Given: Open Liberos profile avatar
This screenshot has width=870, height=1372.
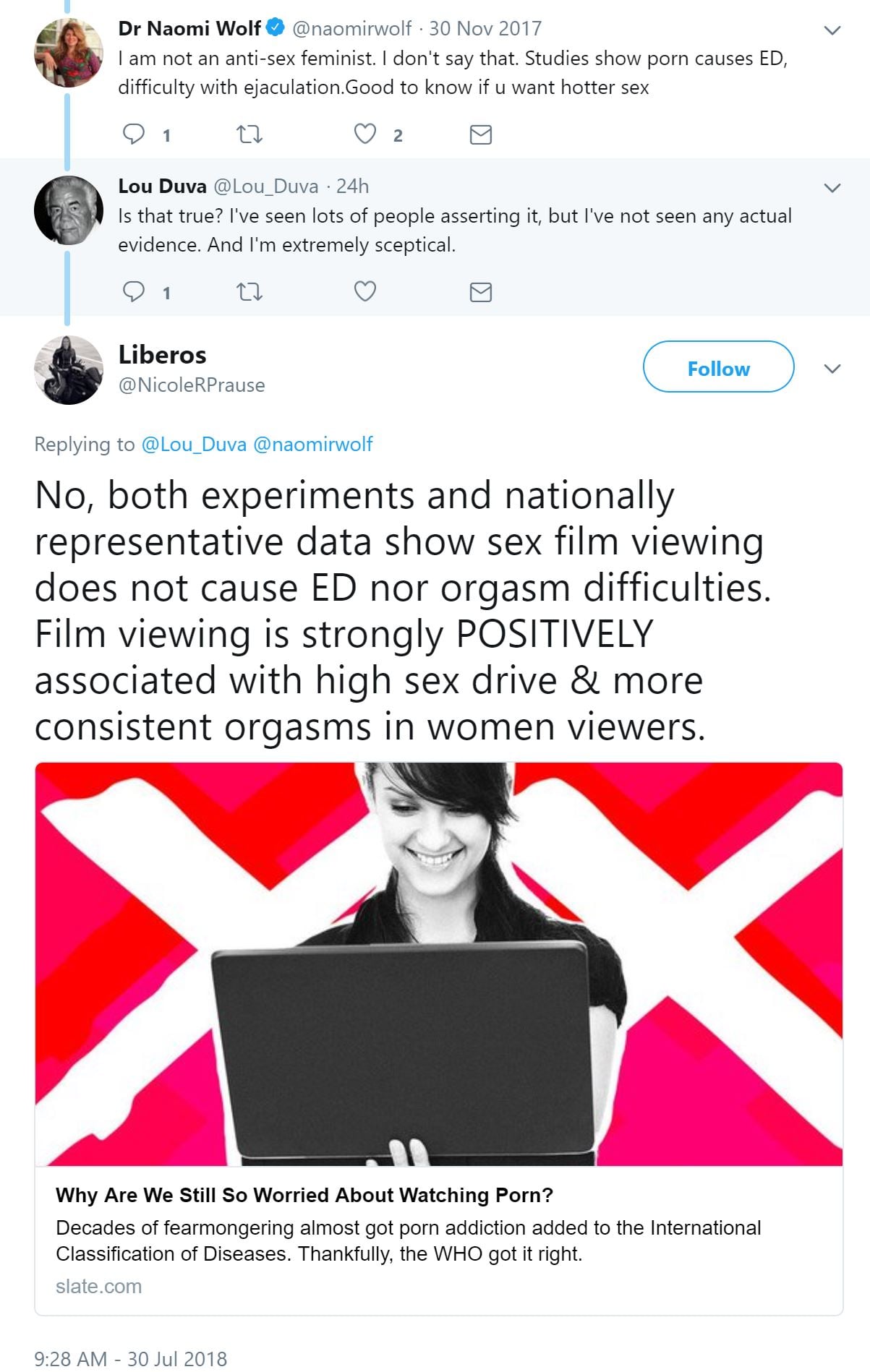Looking at the screenshot, I should coord(69,370).
